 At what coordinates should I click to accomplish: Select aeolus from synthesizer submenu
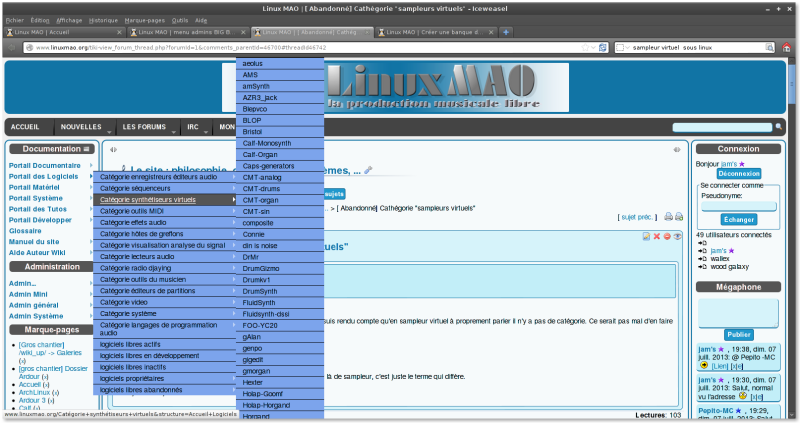280,64
